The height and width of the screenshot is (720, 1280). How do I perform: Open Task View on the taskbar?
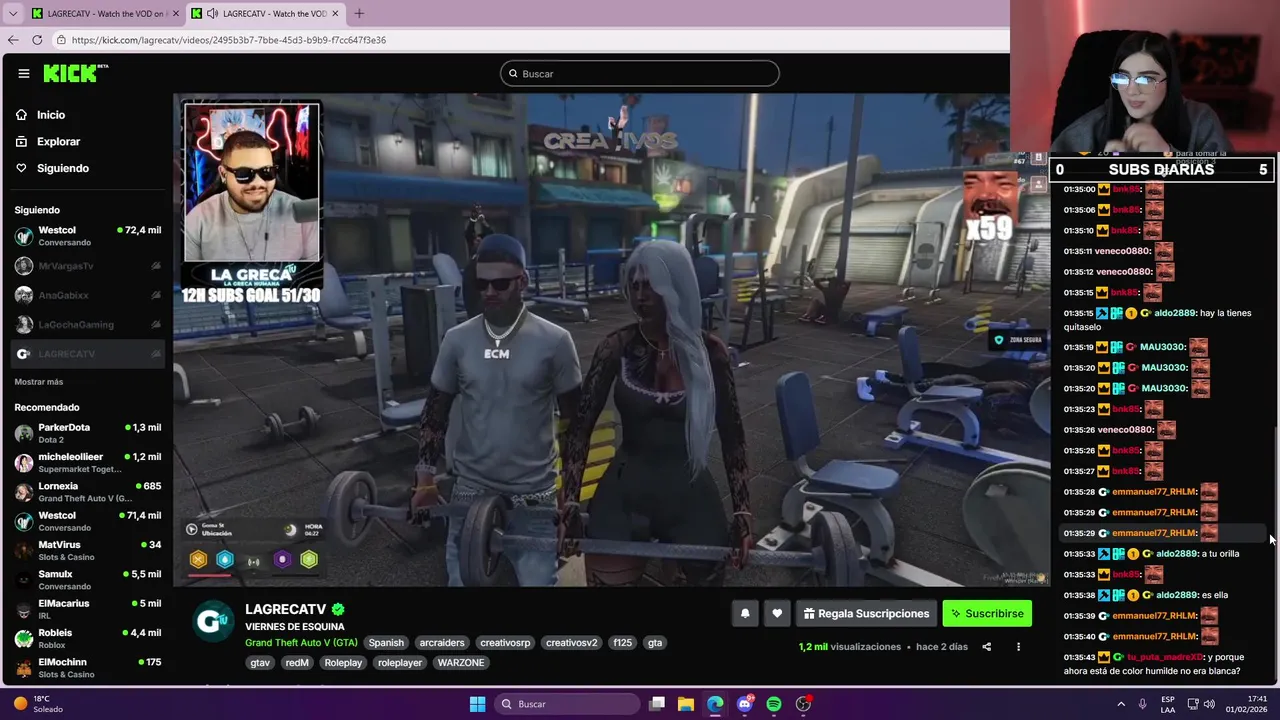[657, 704]
